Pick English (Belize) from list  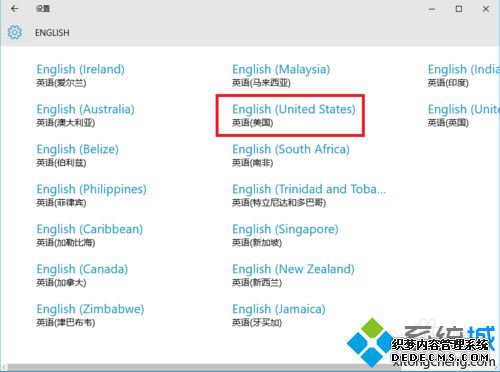point(77,156)
